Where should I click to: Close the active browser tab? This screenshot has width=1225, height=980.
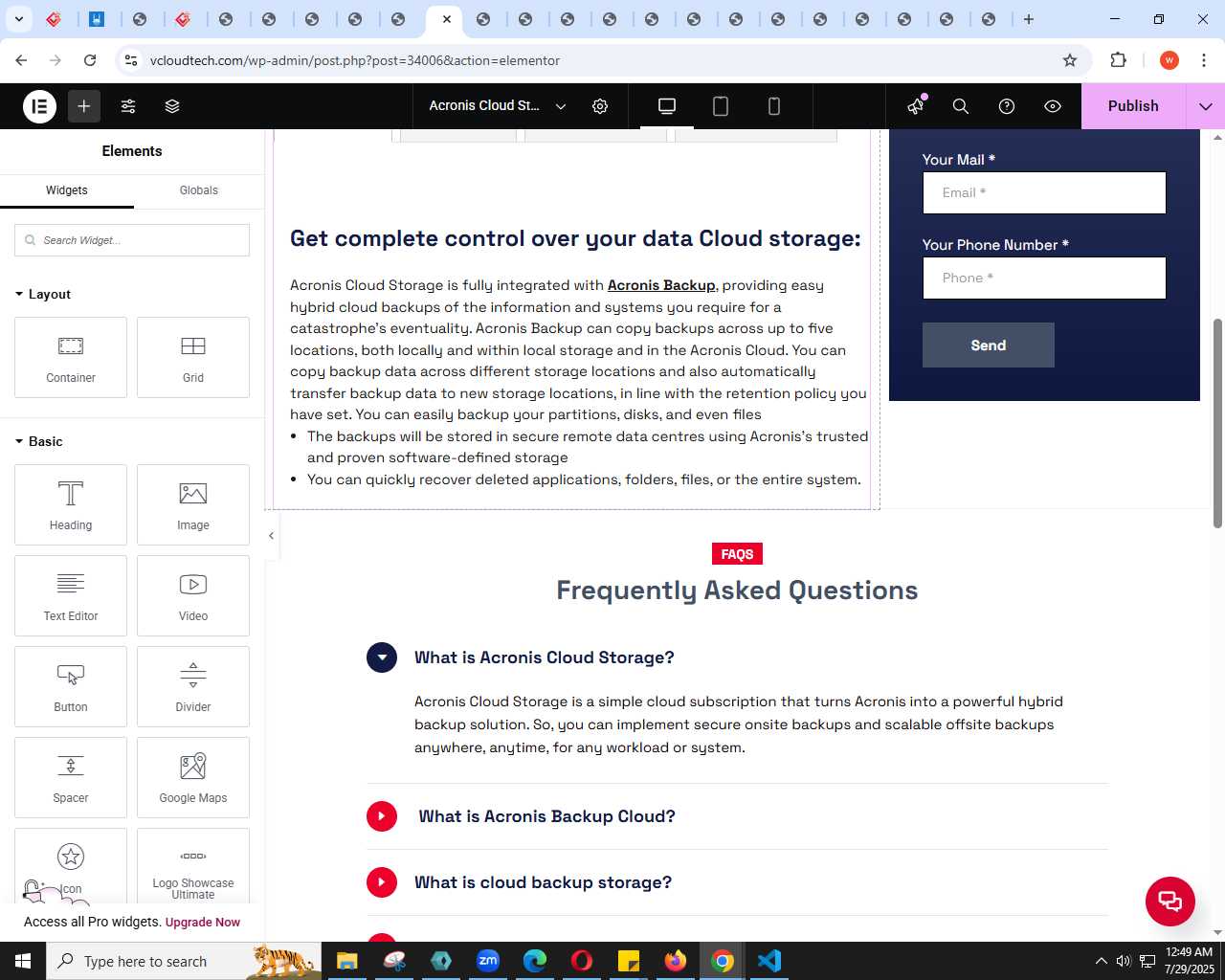click(447, 19)
